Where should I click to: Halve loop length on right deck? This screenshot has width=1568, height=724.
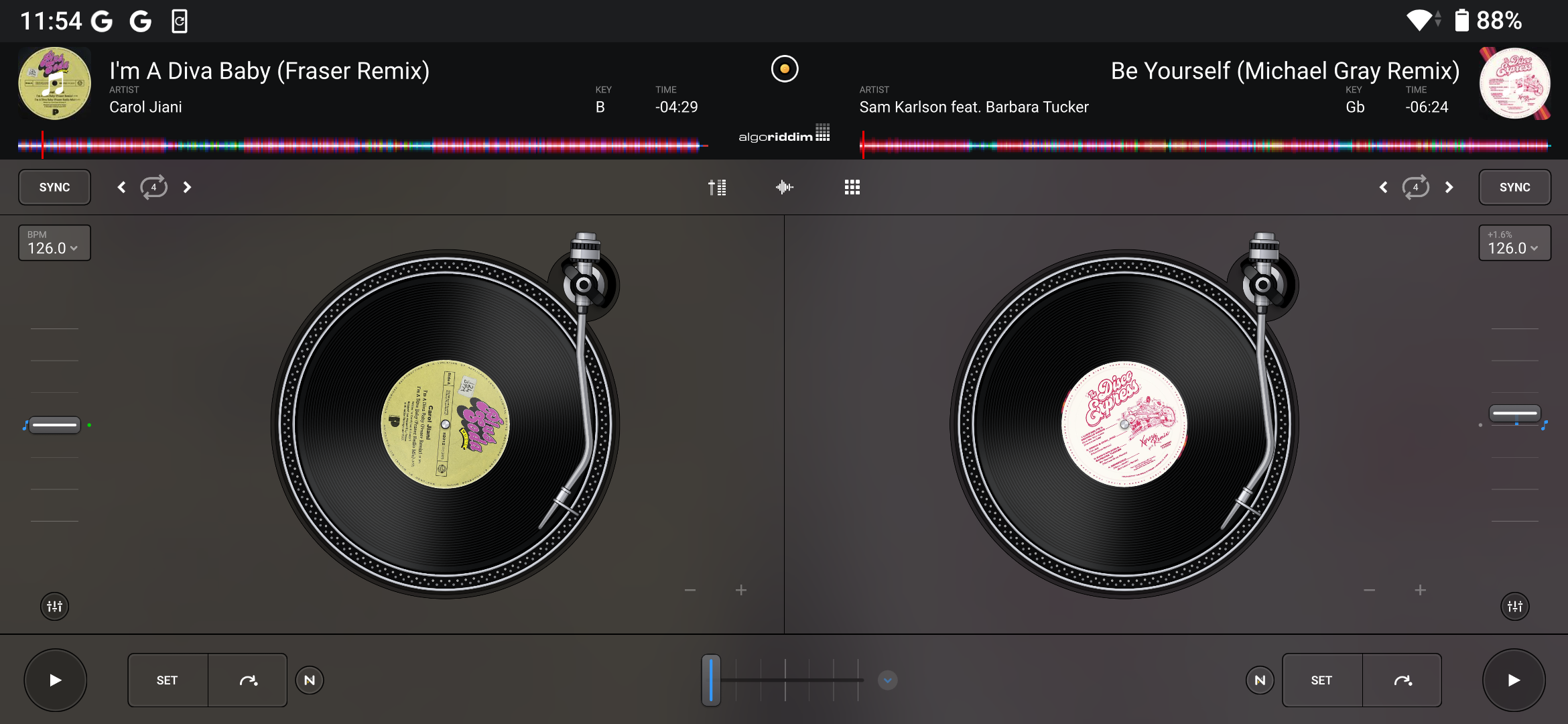click(1383, 188)
